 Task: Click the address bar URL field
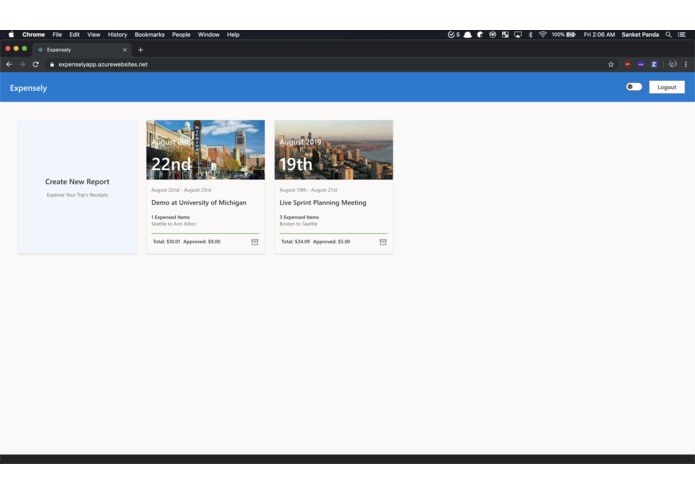click(x=328, y=64)
